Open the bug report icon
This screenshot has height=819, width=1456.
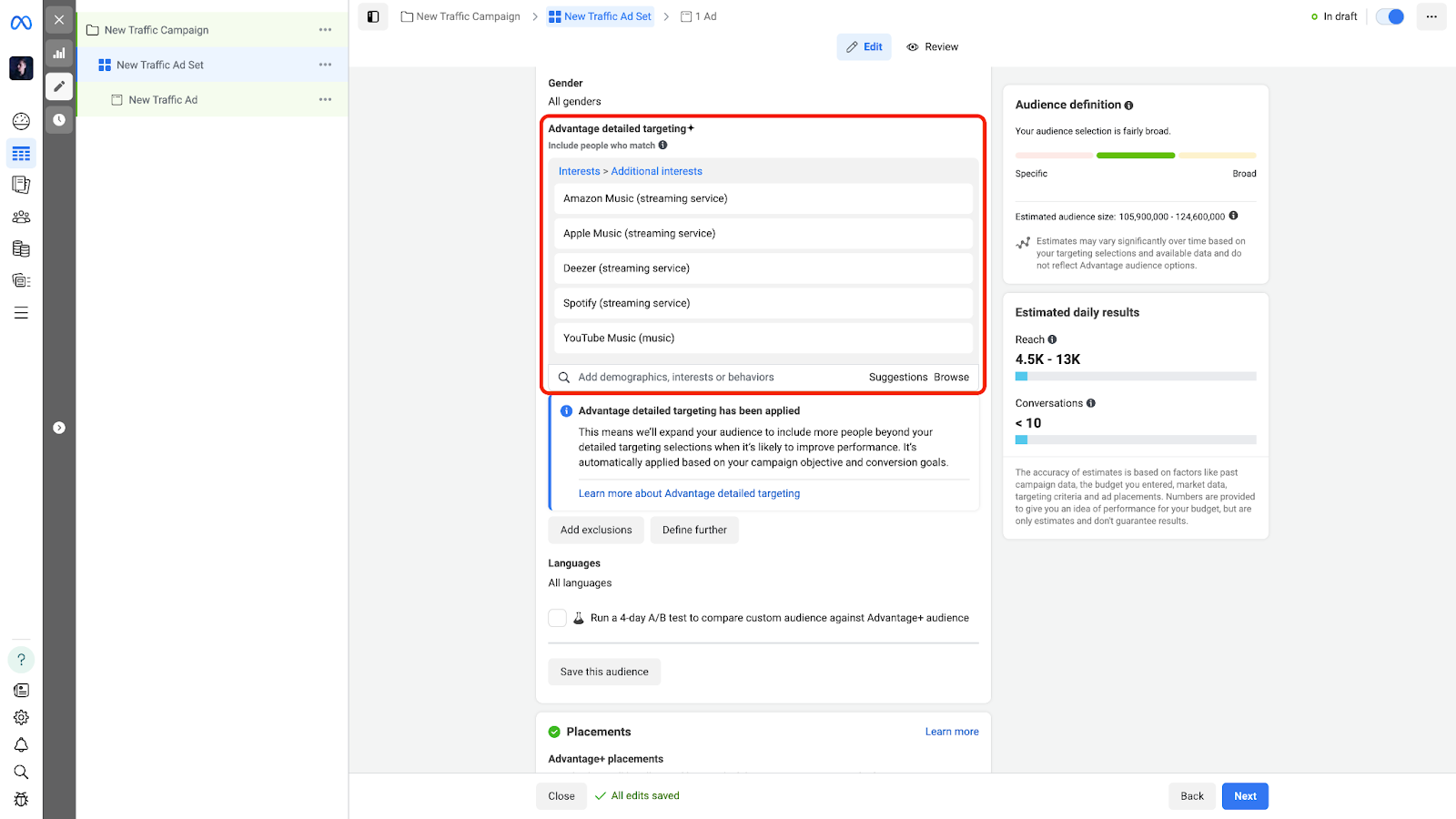click(x=21, y=800)
